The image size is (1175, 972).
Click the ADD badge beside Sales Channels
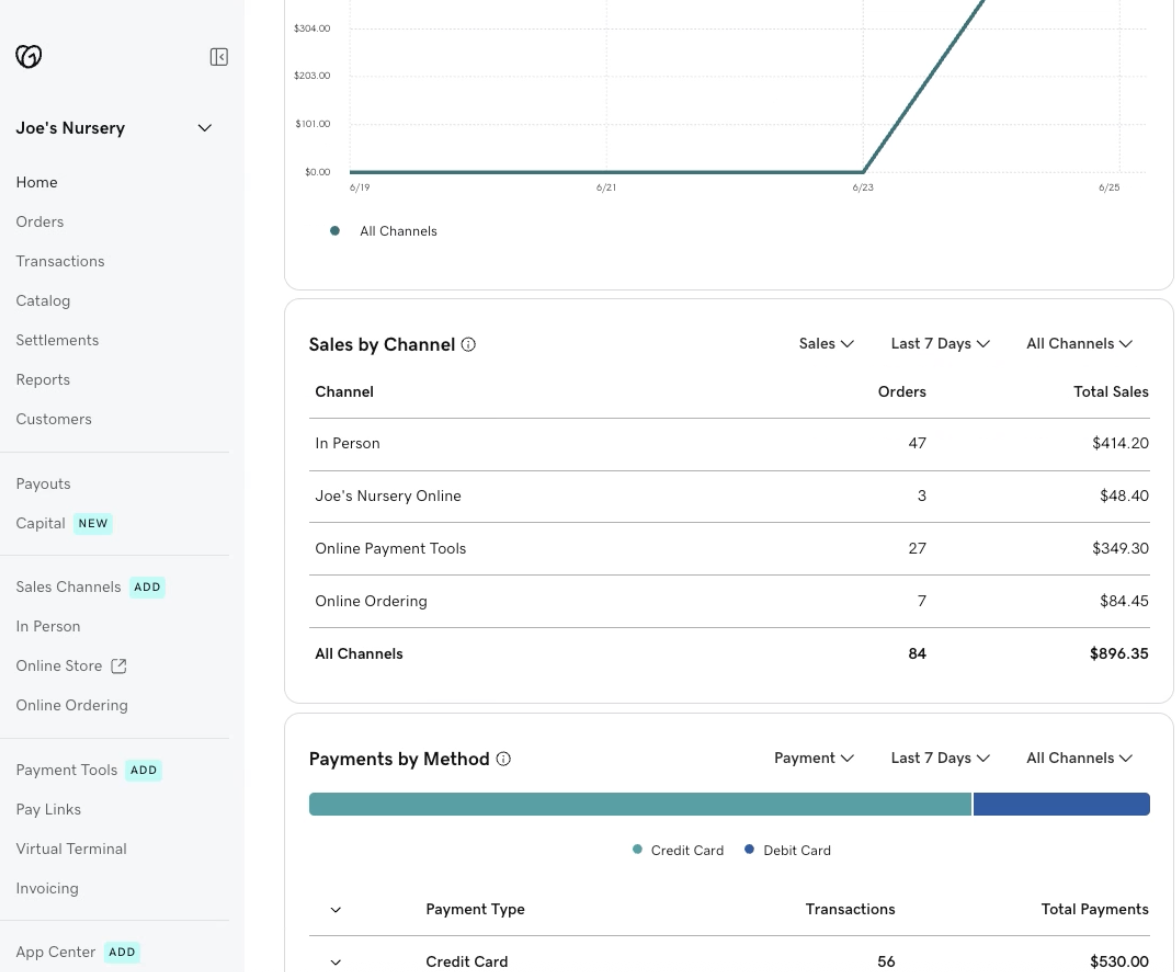coord(147,587)
